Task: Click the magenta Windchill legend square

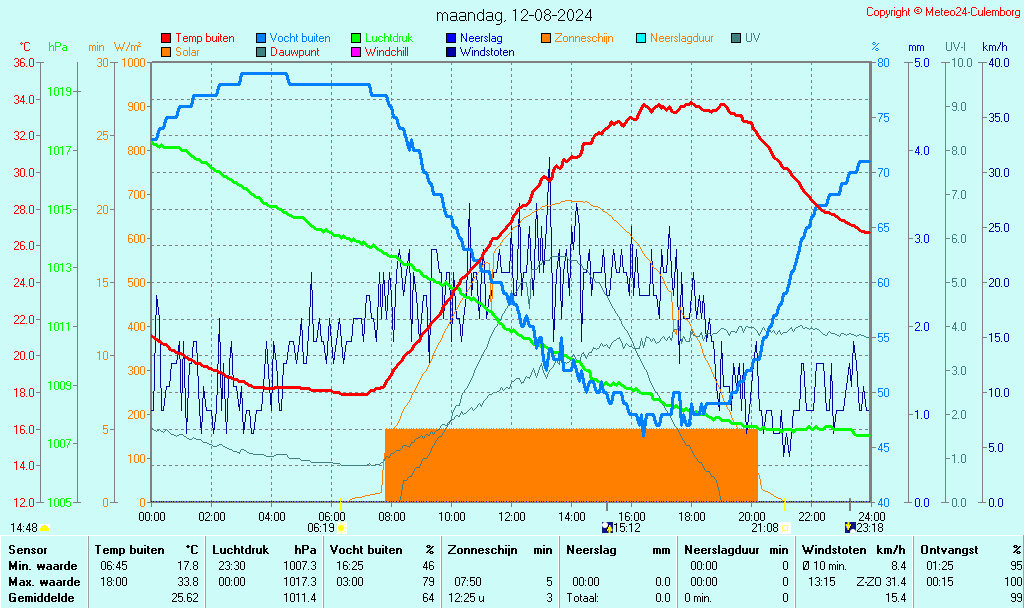Action: pos(357,52)
